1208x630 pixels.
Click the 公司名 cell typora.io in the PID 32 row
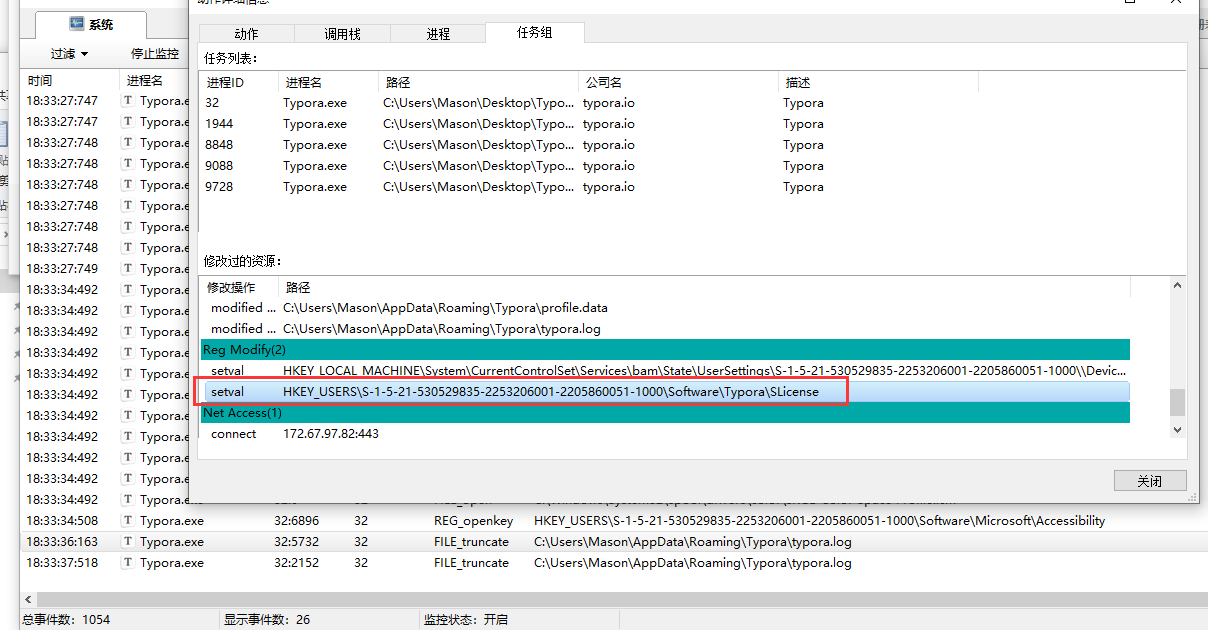(609, 103)
